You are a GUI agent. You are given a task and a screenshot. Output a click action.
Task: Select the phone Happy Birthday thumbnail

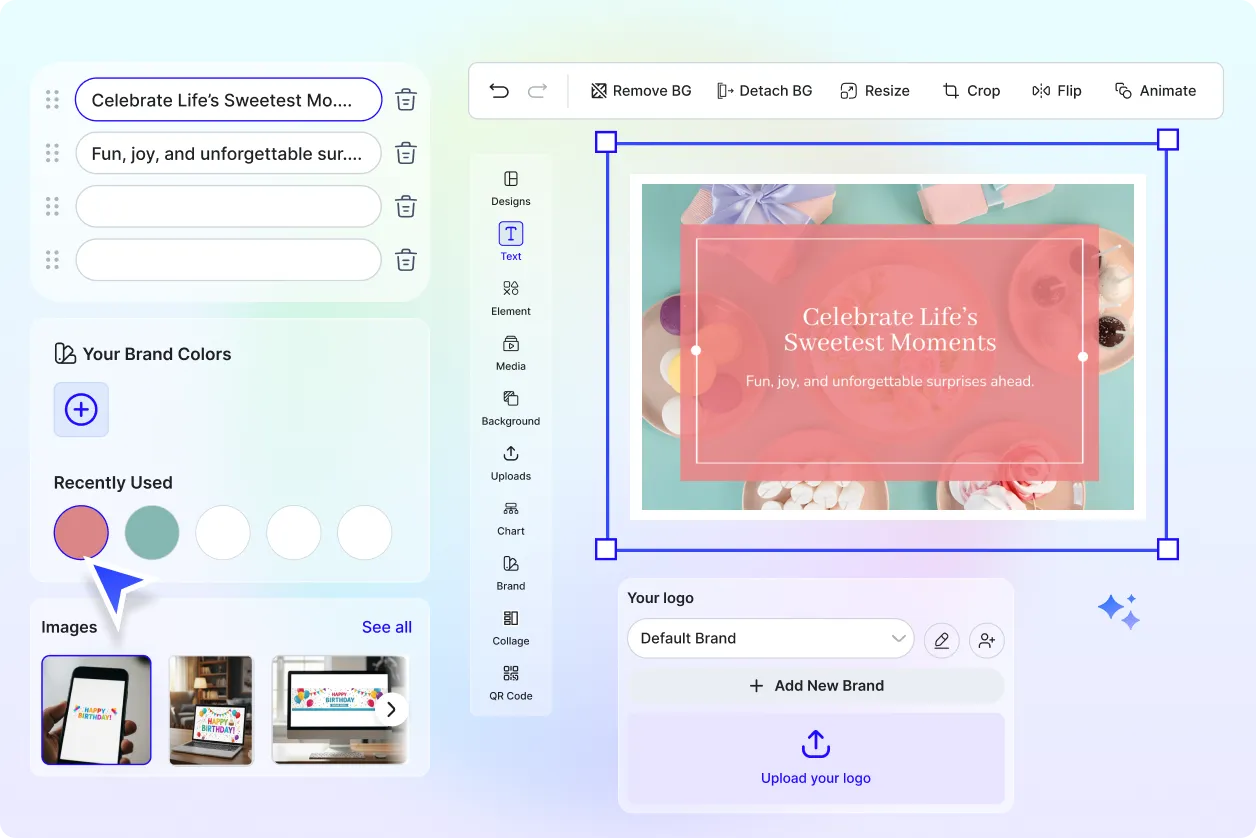[x=96, y=710]
